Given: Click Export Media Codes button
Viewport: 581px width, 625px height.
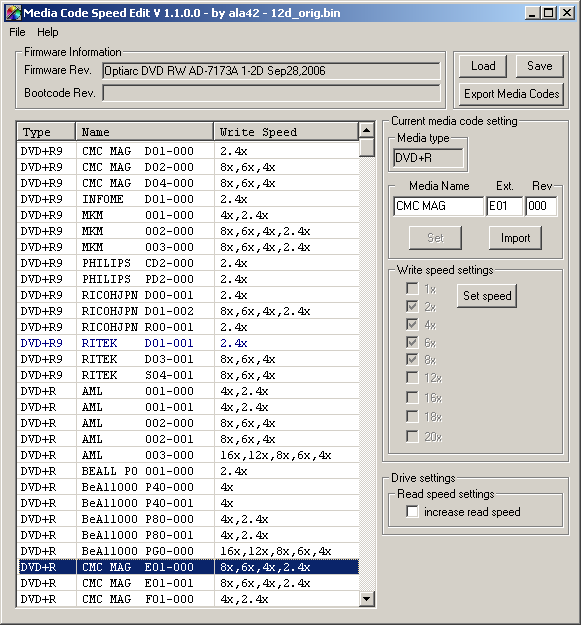Looking at the screenshot, I should coord(511,94).
